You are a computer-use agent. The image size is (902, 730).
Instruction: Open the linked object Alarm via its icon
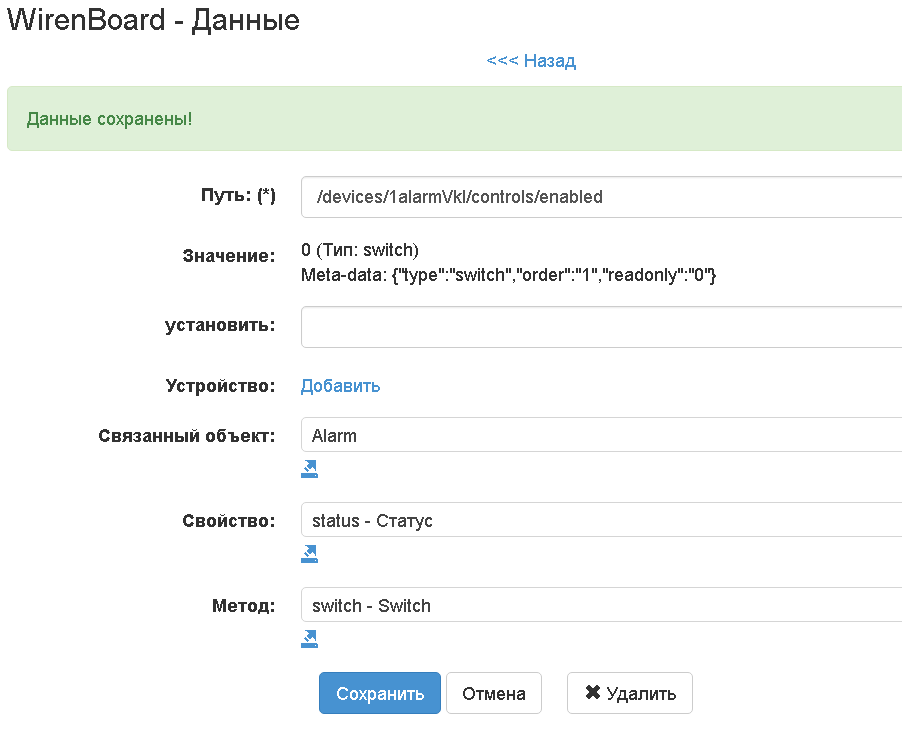[309, 468]
